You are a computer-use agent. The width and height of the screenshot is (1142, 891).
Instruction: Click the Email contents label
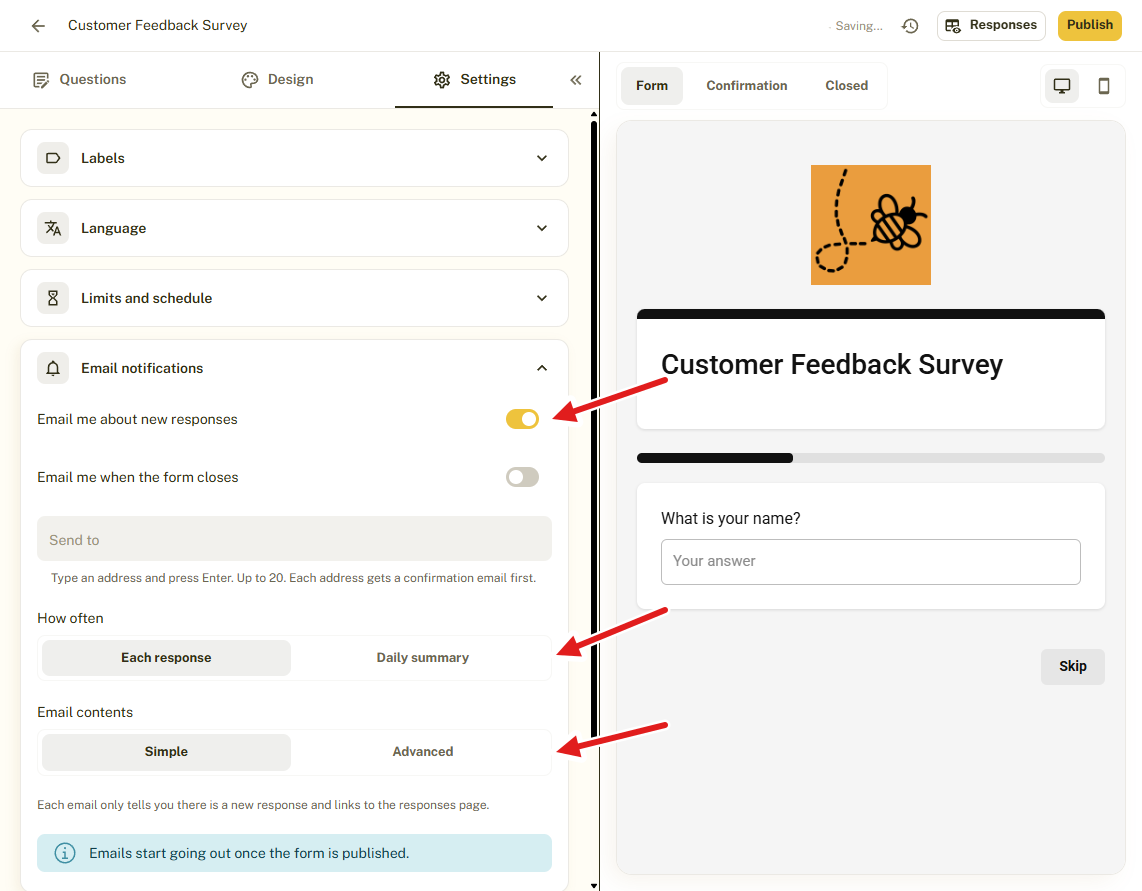tap(85, 713)
